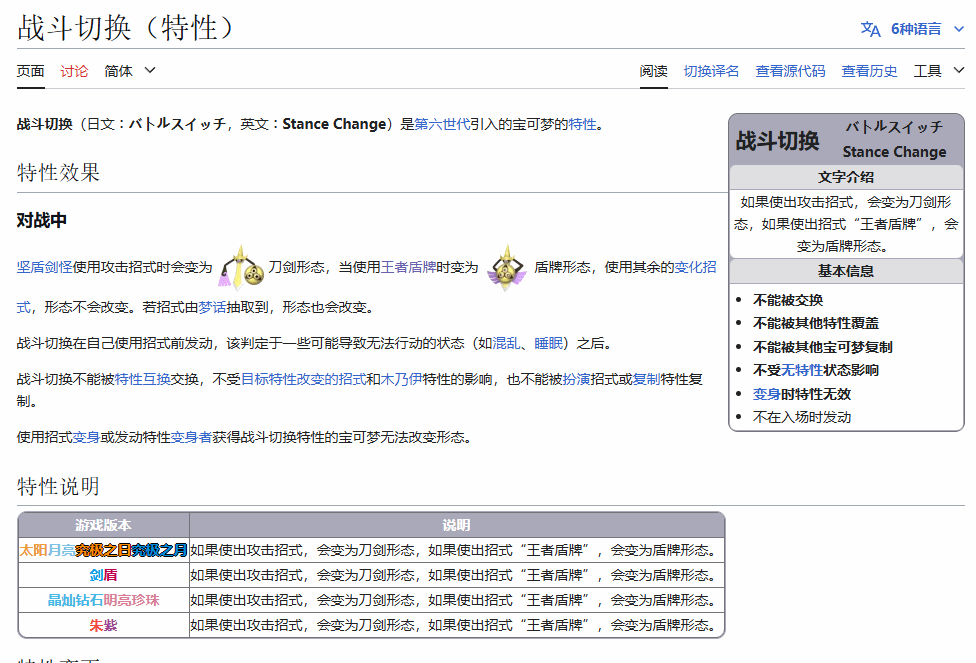Open the 查看源代码 tab
This screenshot has width=976, height=663.
pos(790,71)
